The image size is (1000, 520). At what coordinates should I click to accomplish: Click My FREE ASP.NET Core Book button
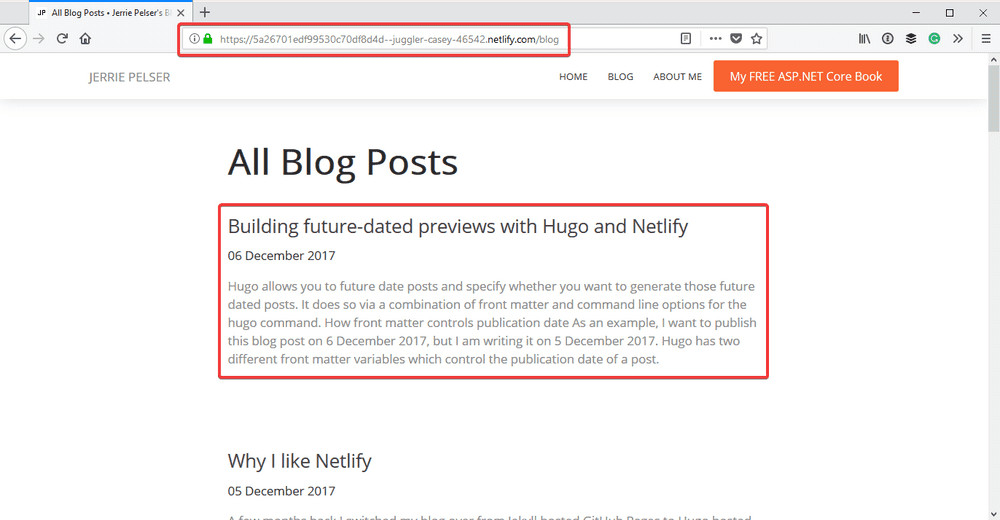tap(806, 76)
